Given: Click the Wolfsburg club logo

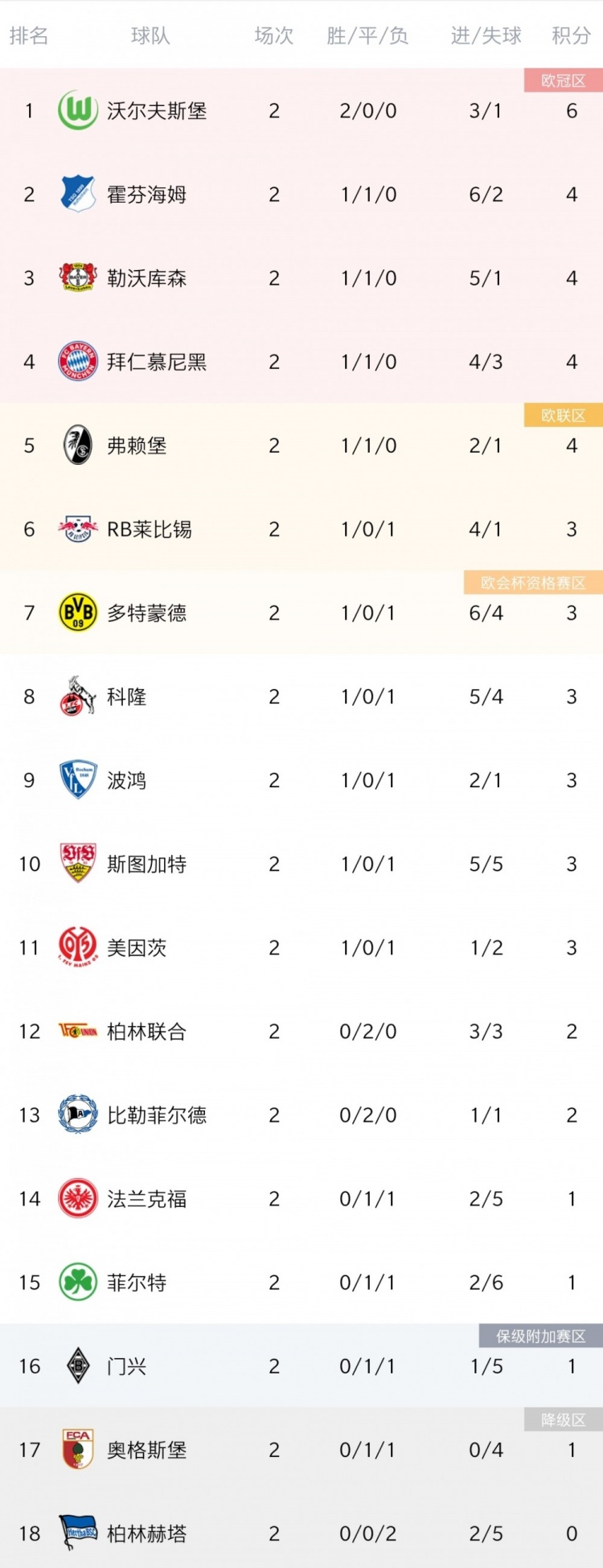Looking at the screenshot, I should pos(78,110).
